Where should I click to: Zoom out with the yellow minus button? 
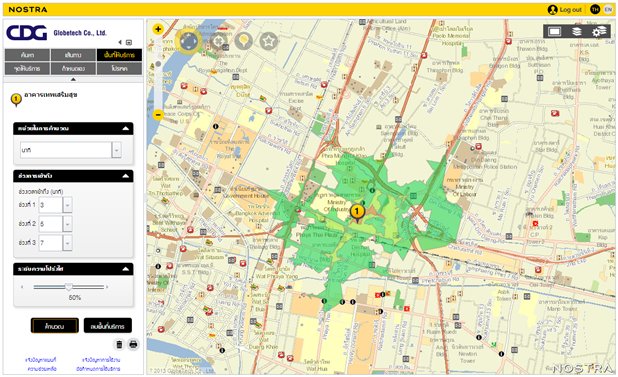(x=158, y=115)
